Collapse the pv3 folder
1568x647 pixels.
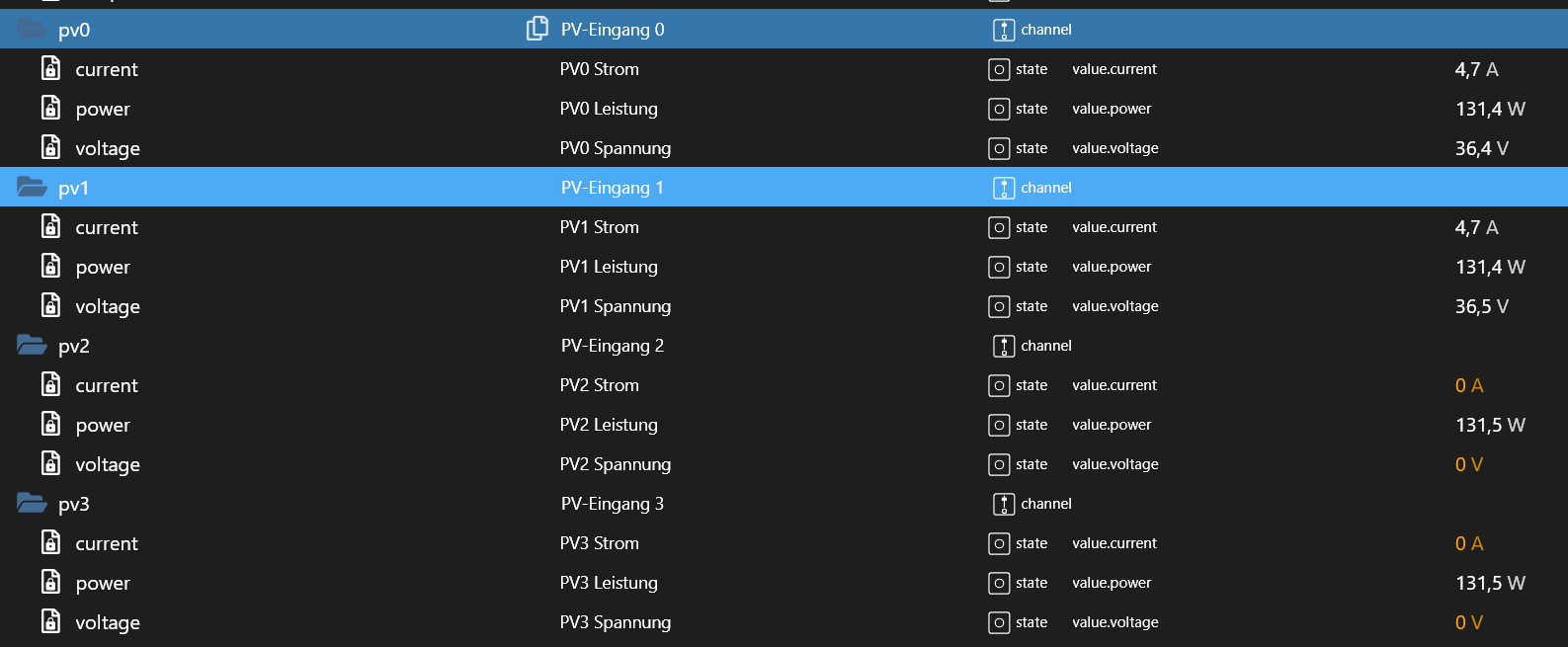click(x=32, y=503)
